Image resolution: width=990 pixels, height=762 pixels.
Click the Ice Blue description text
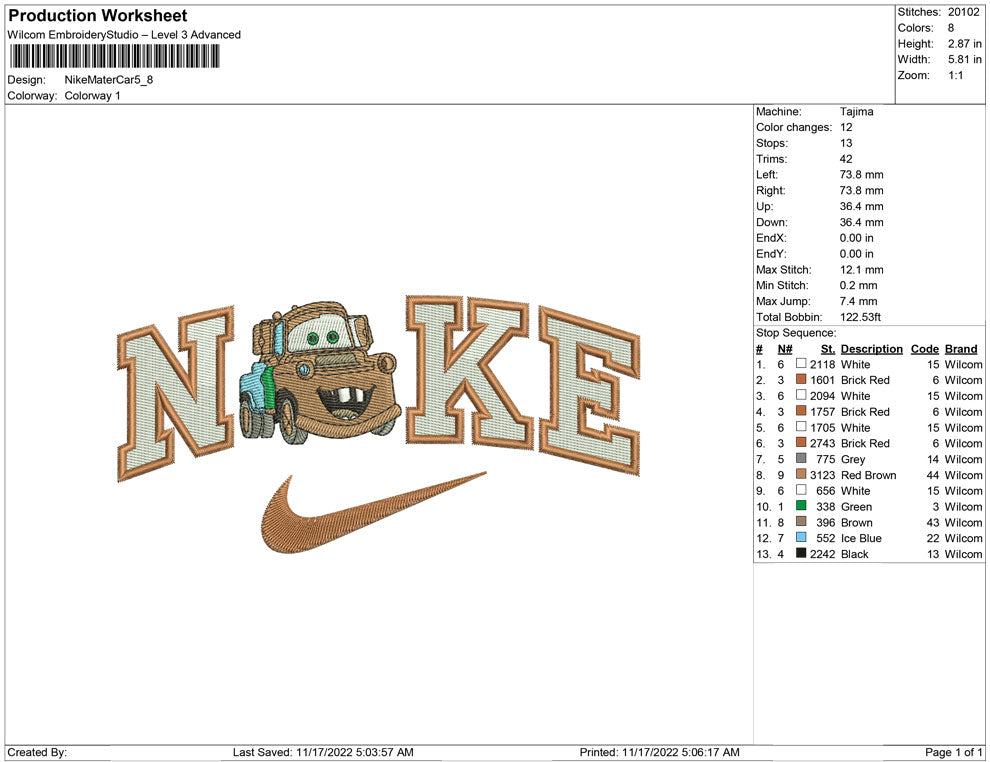pos(861,538)
